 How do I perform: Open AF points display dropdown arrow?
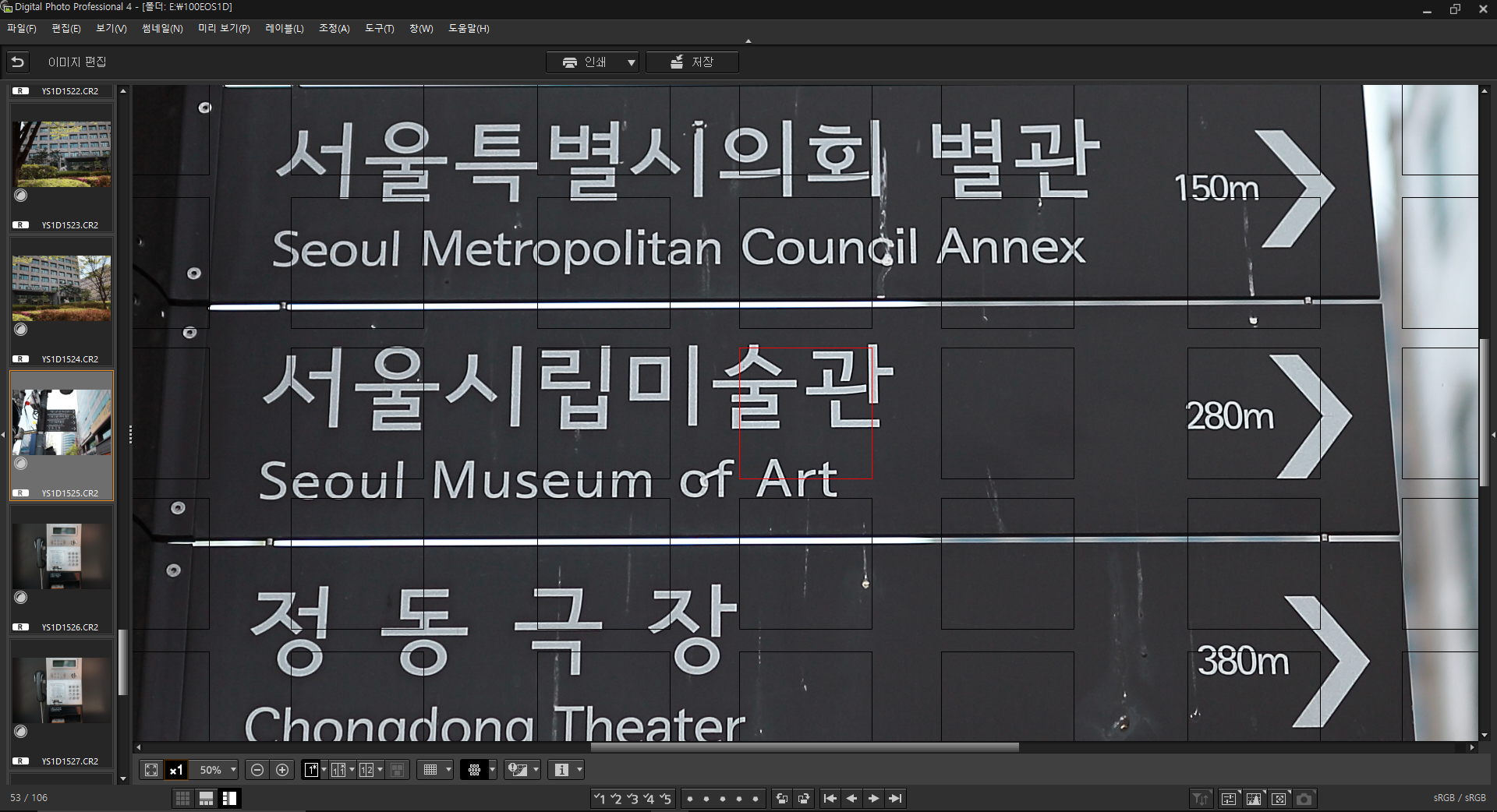(x=492, y=770)
